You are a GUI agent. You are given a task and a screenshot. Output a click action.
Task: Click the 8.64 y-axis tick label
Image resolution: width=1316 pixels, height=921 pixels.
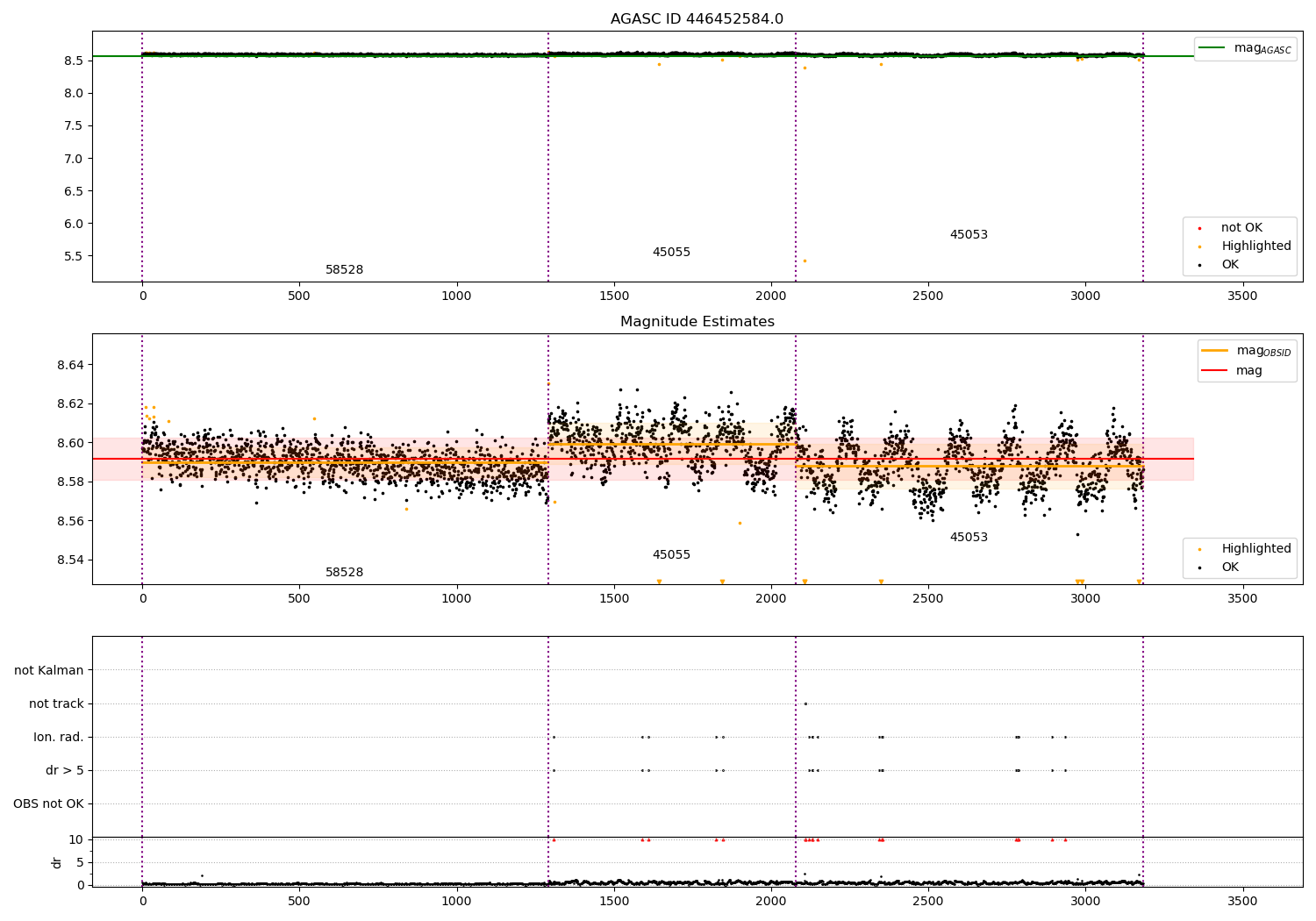(x=68, y=365)
